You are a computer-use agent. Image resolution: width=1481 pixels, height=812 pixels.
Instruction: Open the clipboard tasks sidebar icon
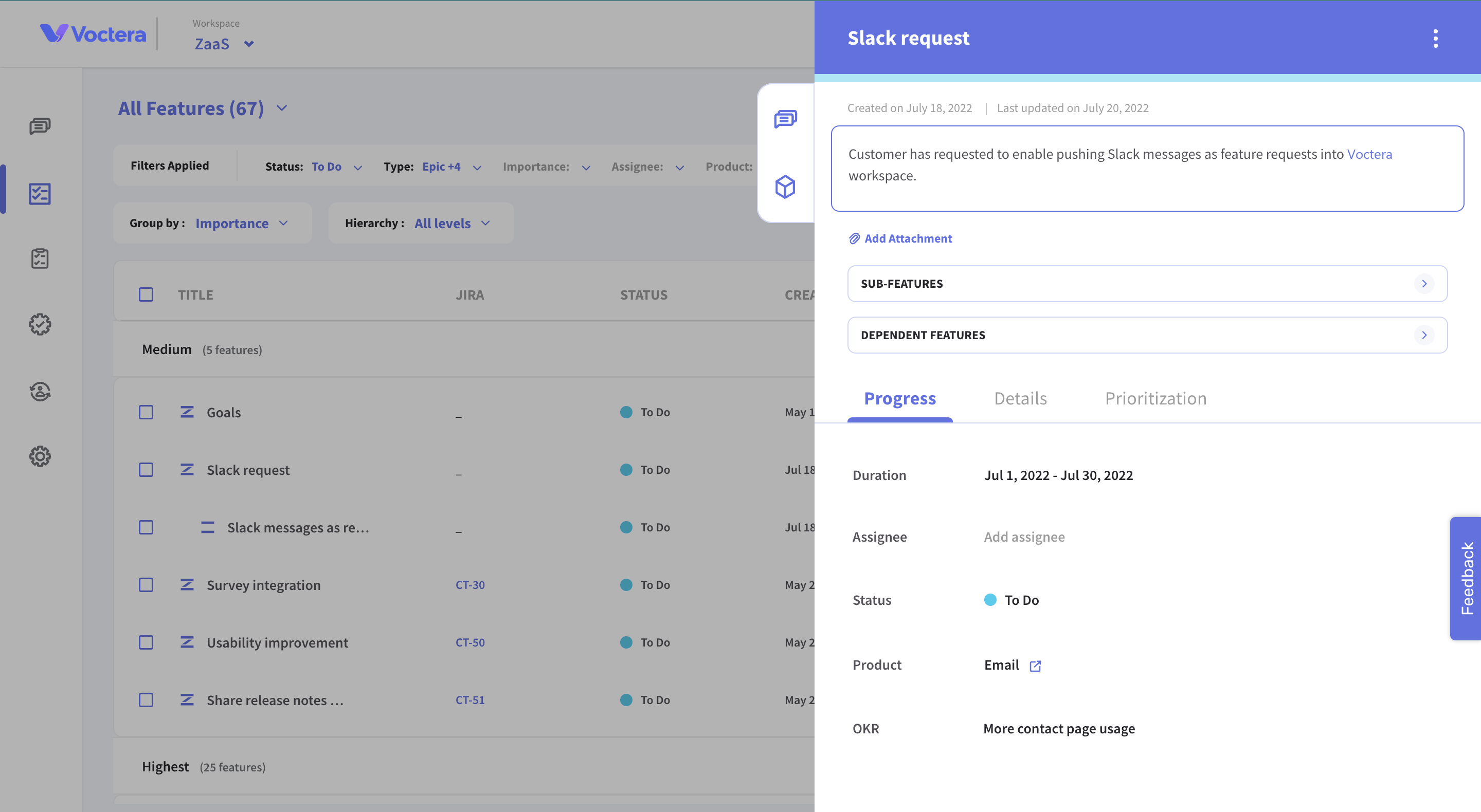click(40, 259)
